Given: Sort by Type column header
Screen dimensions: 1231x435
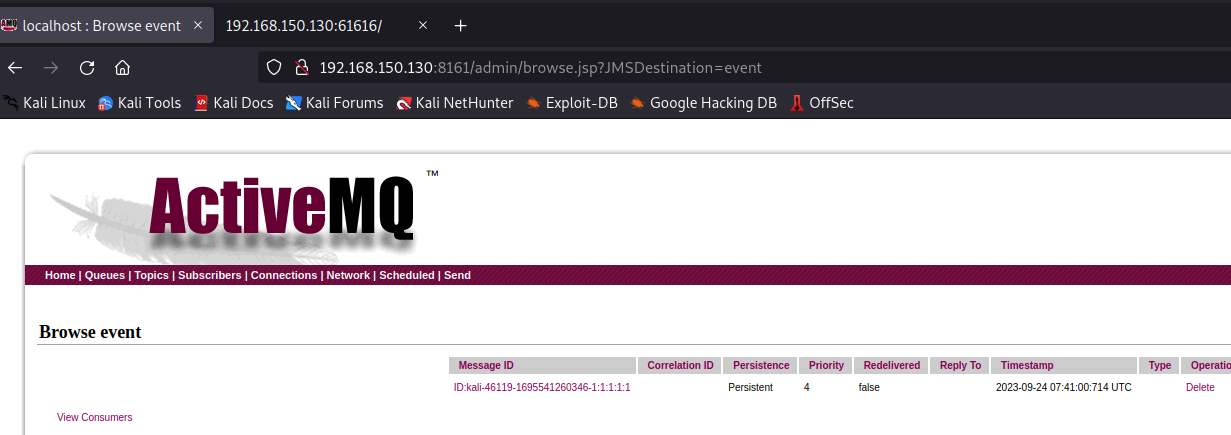Looking at the screenshot, I should [x=1160, y=365].
